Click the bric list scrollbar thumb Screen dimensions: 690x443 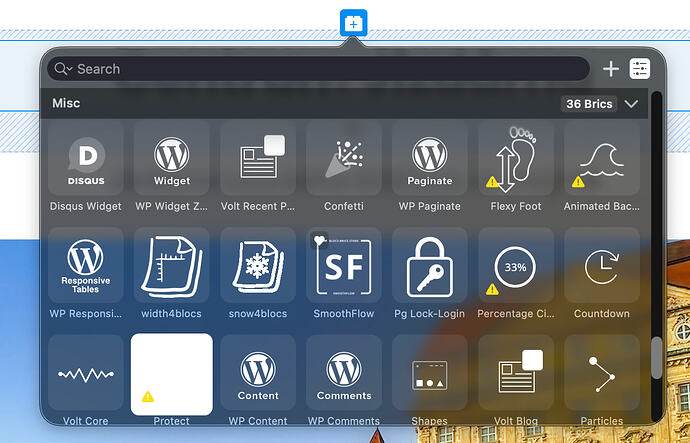point(657,358)
